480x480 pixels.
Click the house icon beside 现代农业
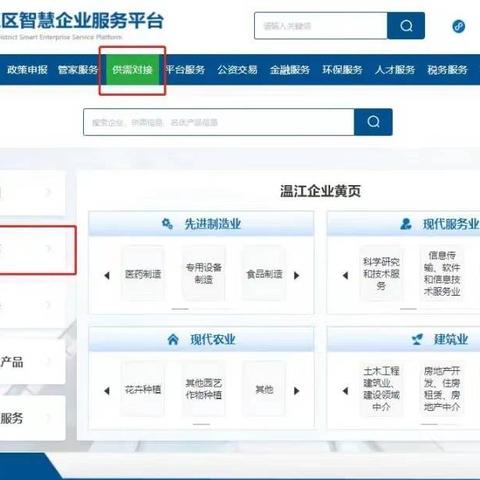pyautogui.click(x=173, y=339)
